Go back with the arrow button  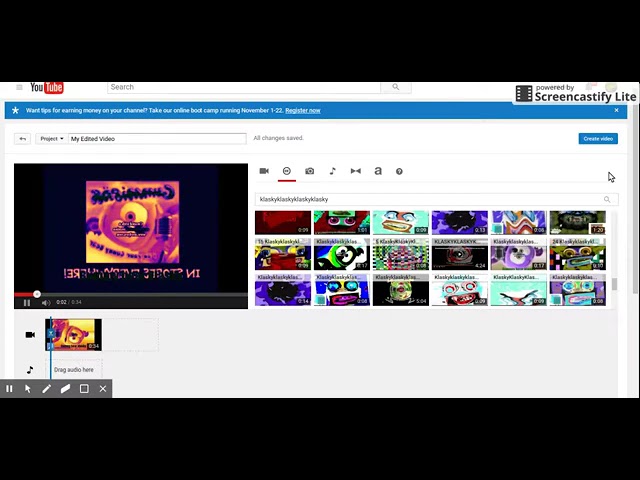(22, 139)
